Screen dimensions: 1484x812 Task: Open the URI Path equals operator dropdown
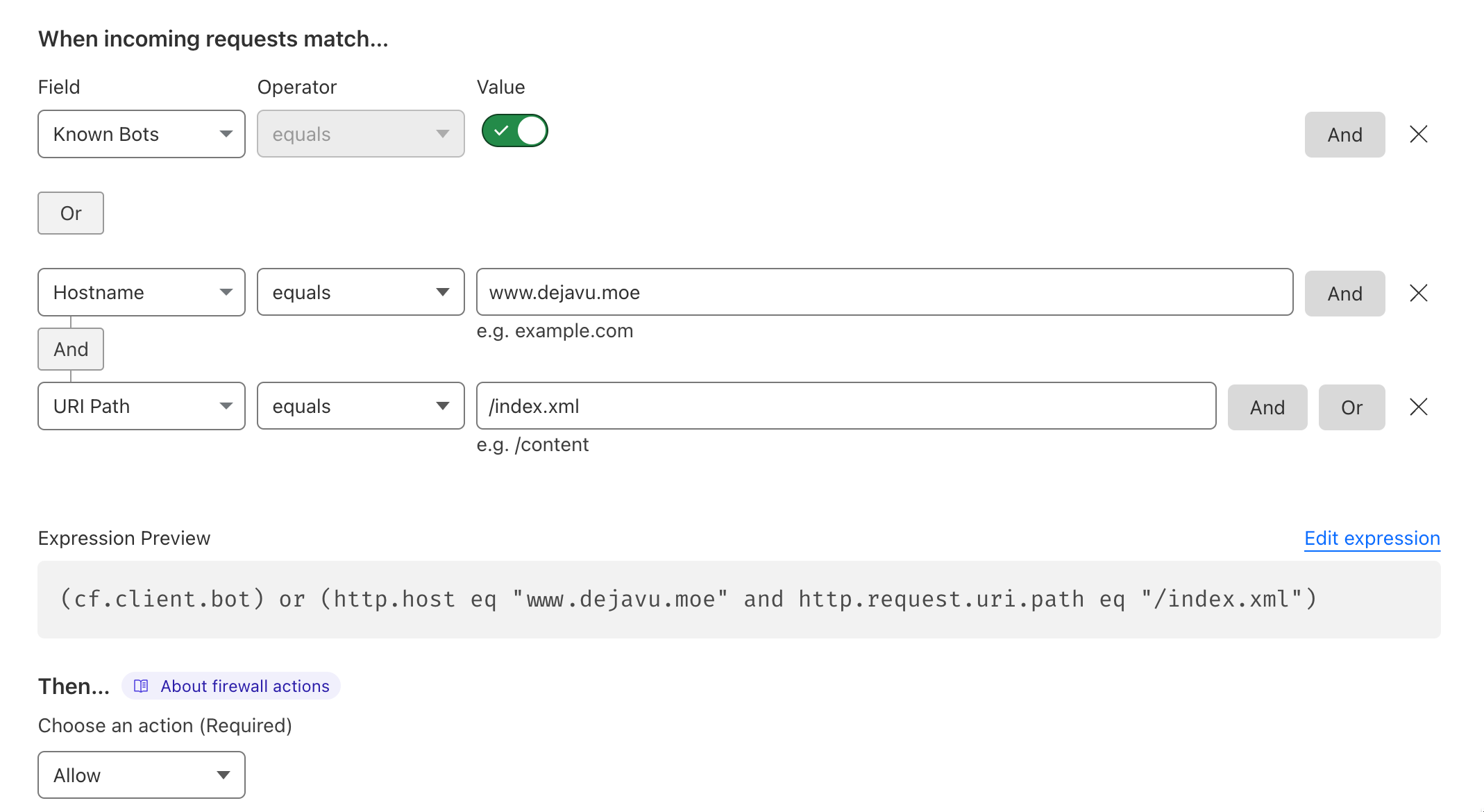point(360,406)
